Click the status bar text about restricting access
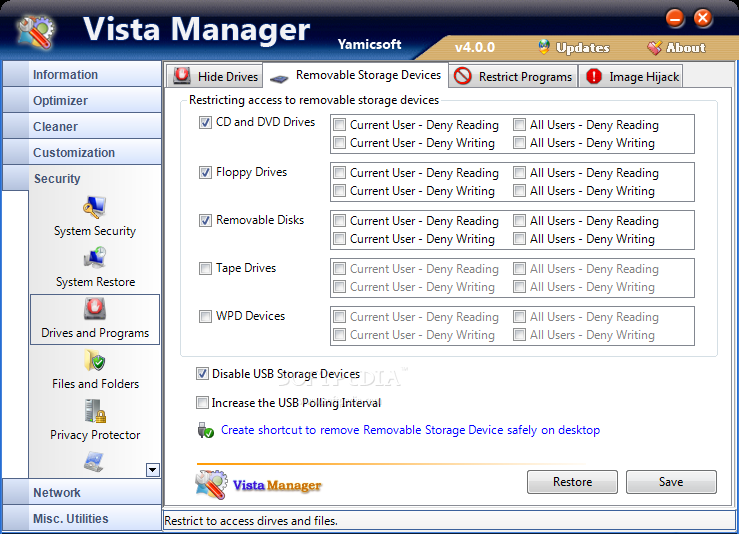The height and width of the screenshot is (534, 739). (251, 521)
